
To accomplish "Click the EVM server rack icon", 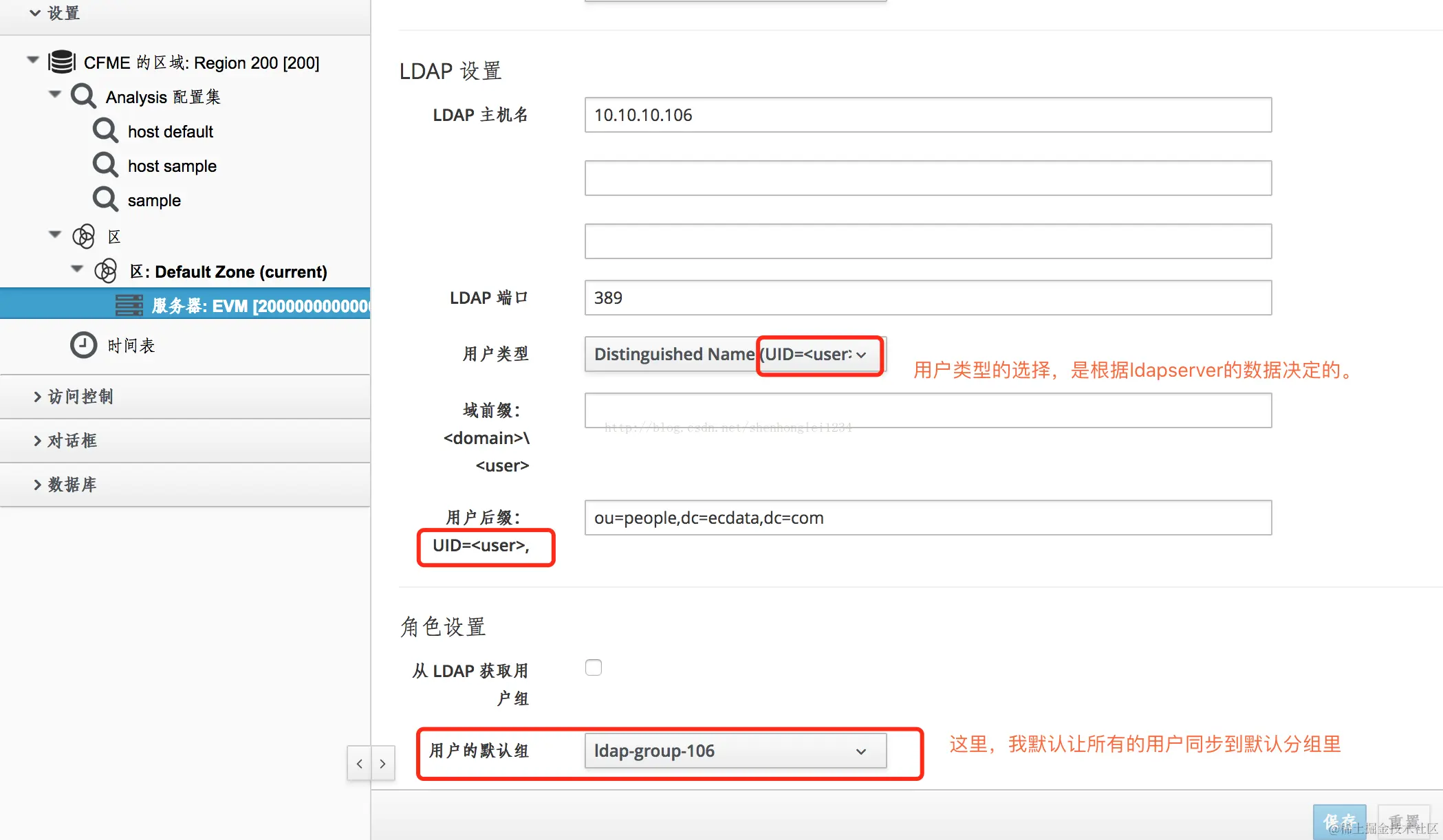I will point(129,305).
